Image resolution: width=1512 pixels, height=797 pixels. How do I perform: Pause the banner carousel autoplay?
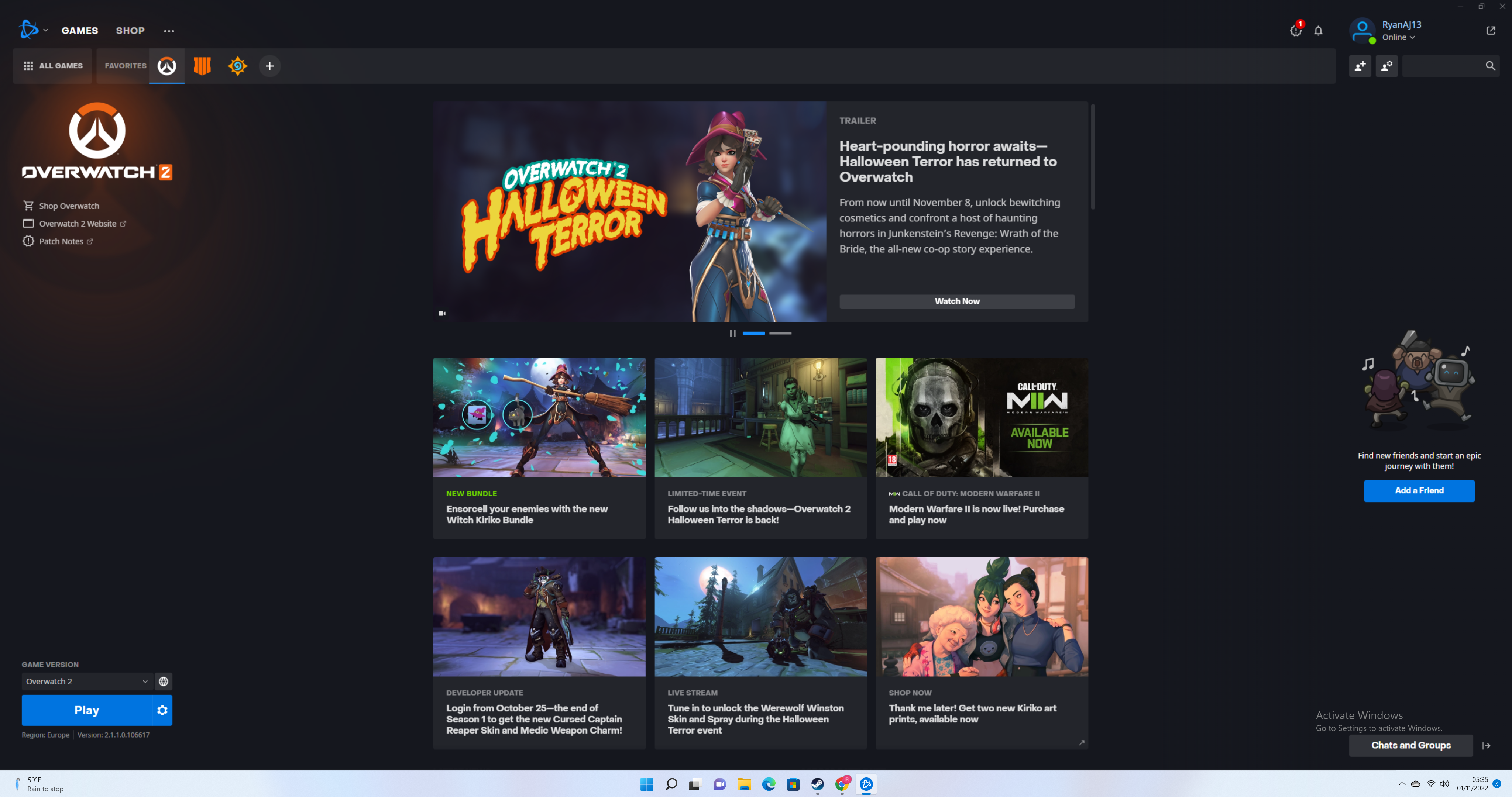(x=732, y=333)
